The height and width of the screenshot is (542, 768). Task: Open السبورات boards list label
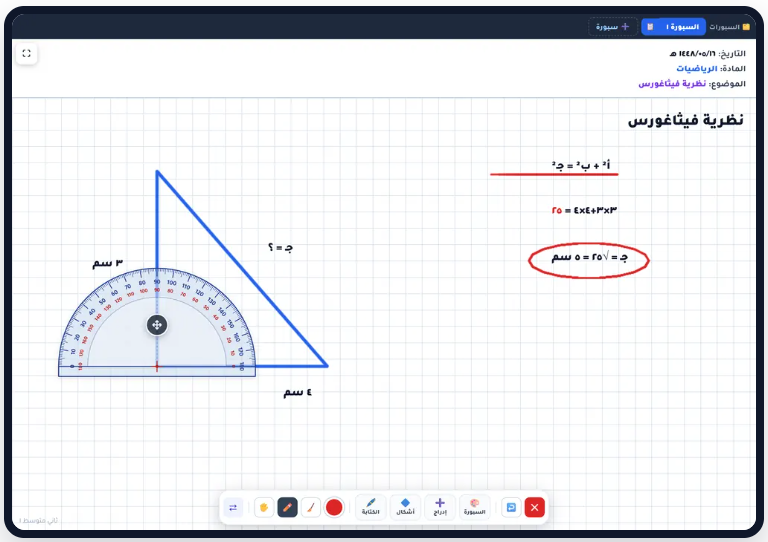[724, 27]
